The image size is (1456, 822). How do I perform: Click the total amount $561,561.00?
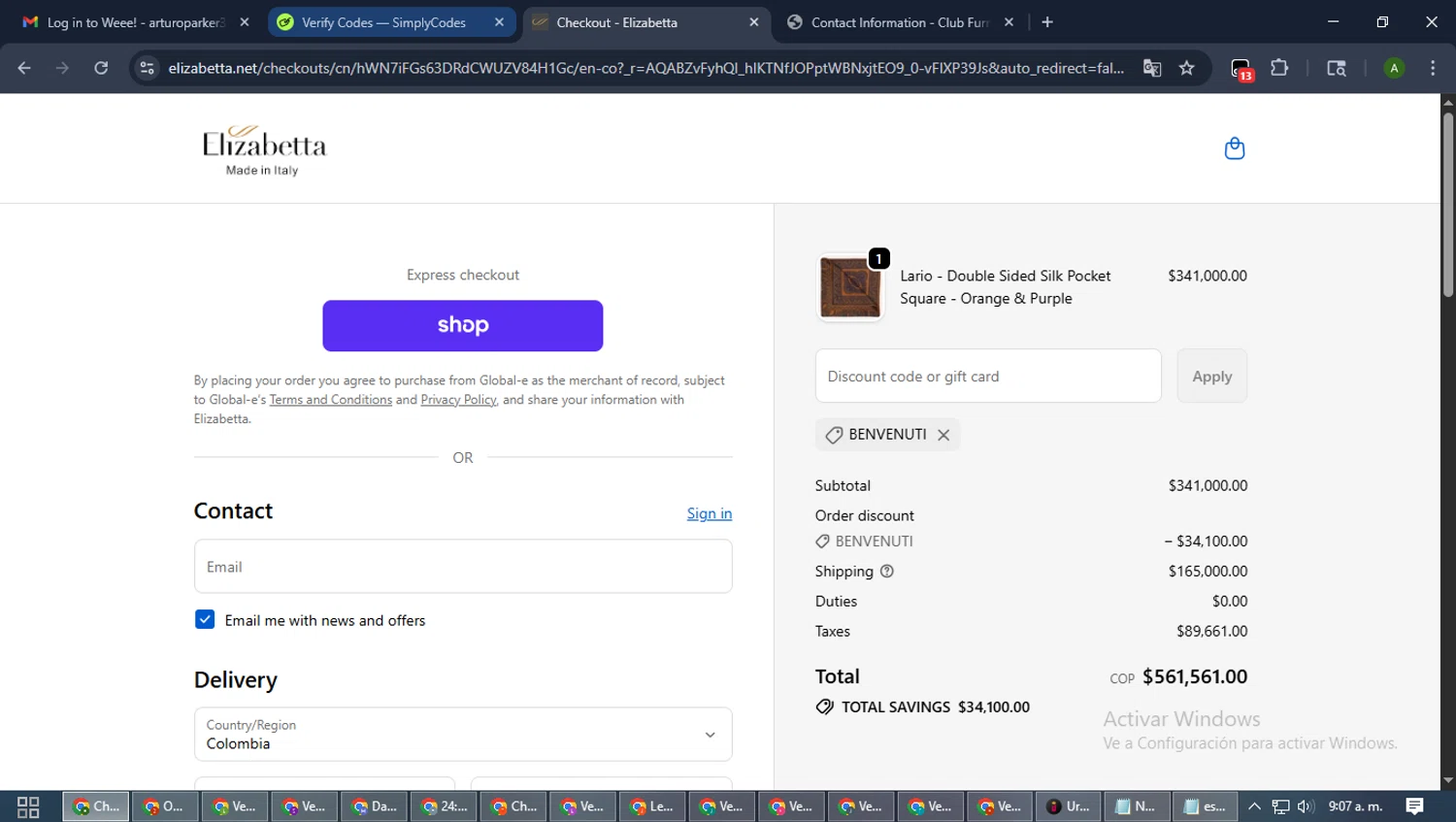pos(1195,677)
